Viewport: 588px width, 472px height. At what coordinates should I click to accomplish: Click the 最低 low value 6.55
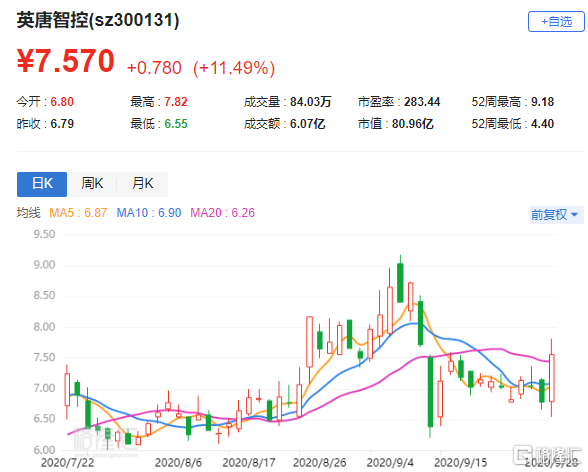[176, 124]
